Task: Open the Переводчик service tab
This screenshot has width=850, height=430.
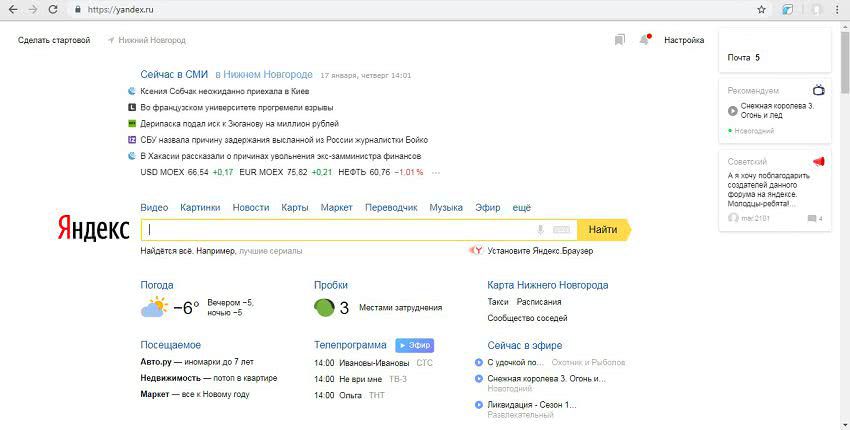Action: [x=391, y=207]
